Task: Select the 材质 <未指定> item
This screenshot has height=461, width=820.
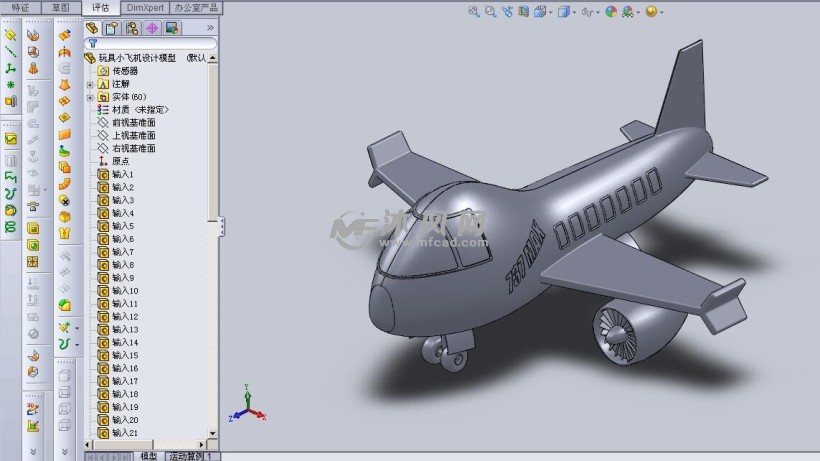Action: point(140,110)
